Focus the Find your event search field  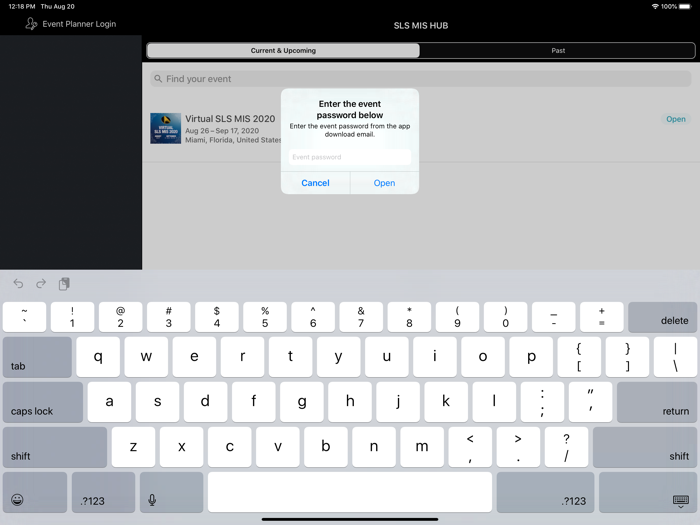(x=421, y=79)
